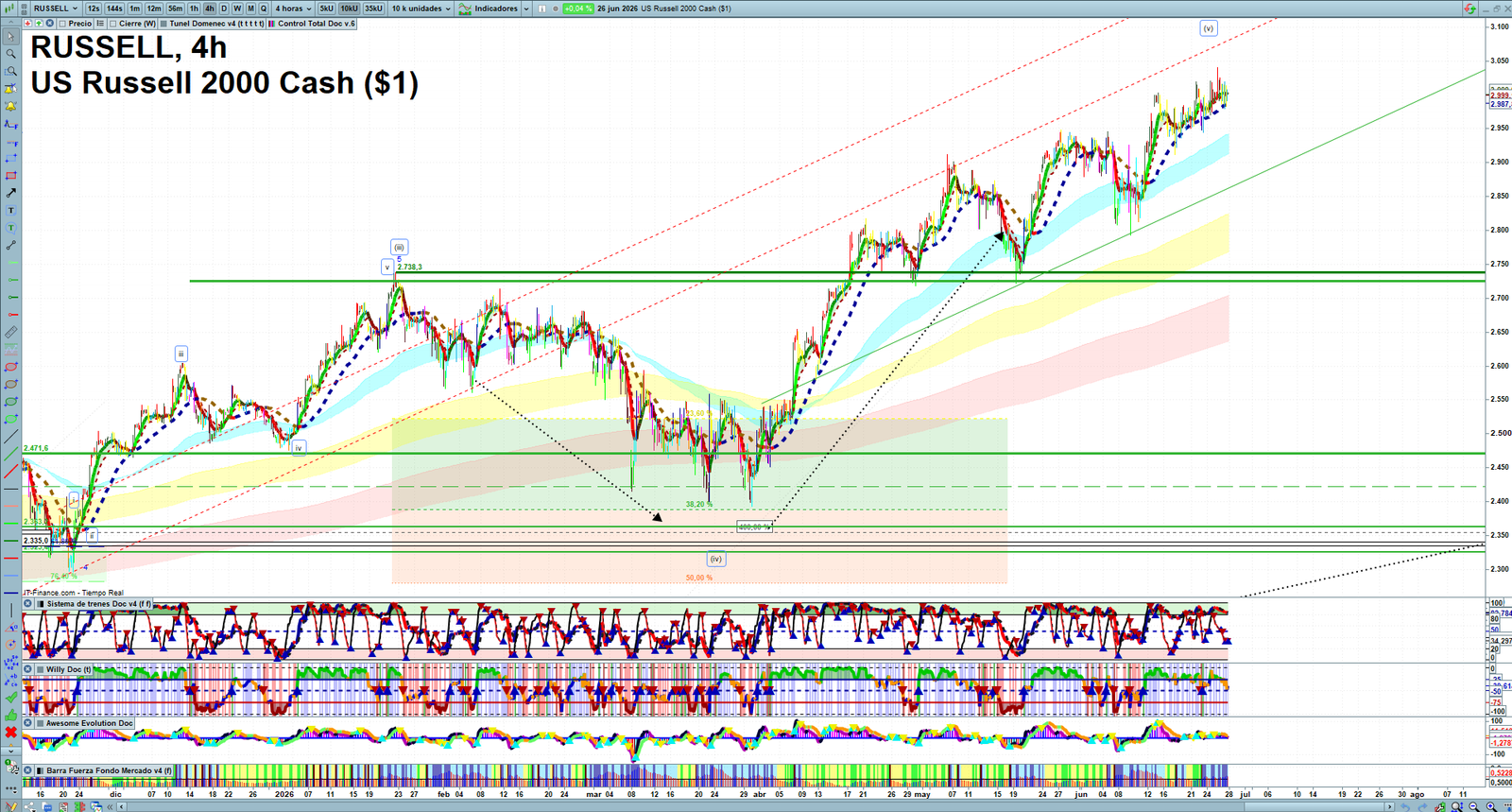Image resolution: width=1512 pixels, height=812 pixels.
Task: Select the 1m timeframe tab
Action: [134, 9]
